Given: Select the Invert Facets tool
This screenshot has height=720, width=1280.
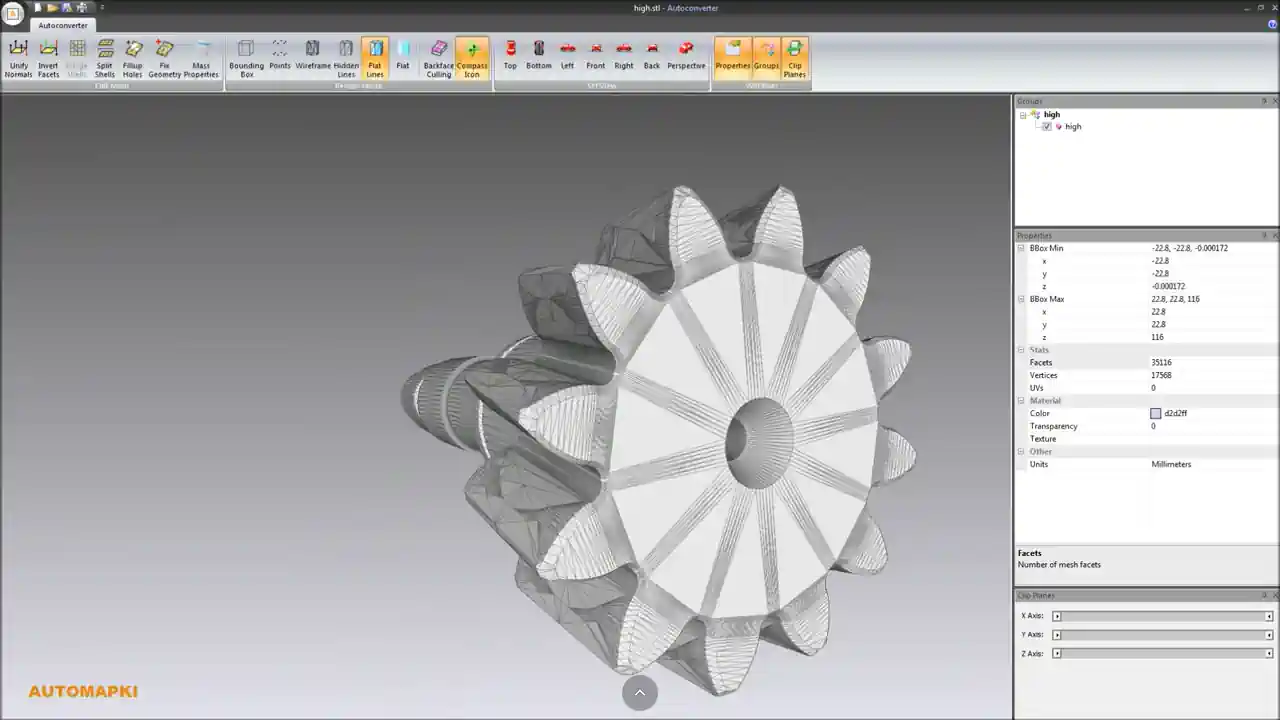Looking at the screenshot, I should (48, 58).
